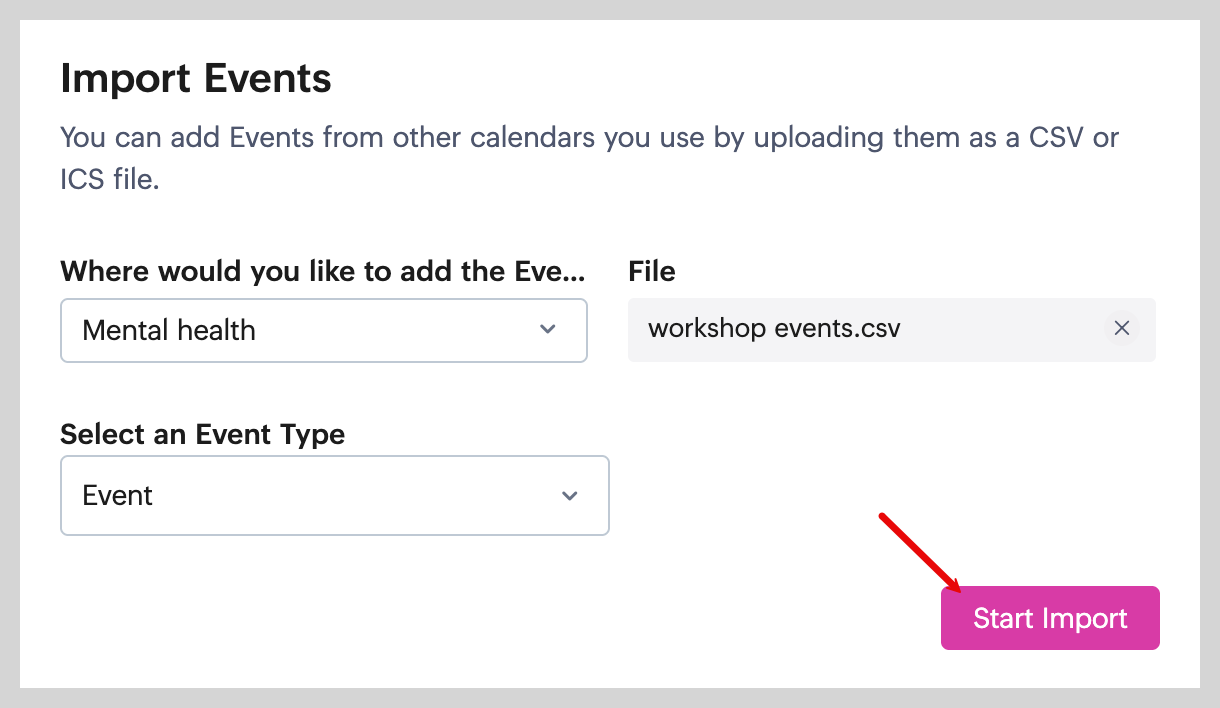
Task: Click the 'Mental health' selected value text
Action: (x=169, y=330)
